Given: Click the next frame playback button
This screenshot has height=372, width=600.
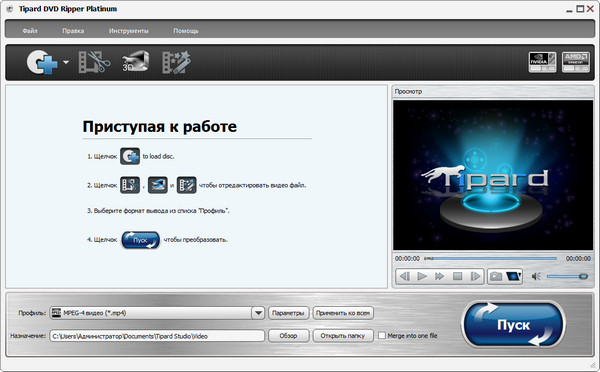Looking at the screenshot, I should click(x=475, y=276).
